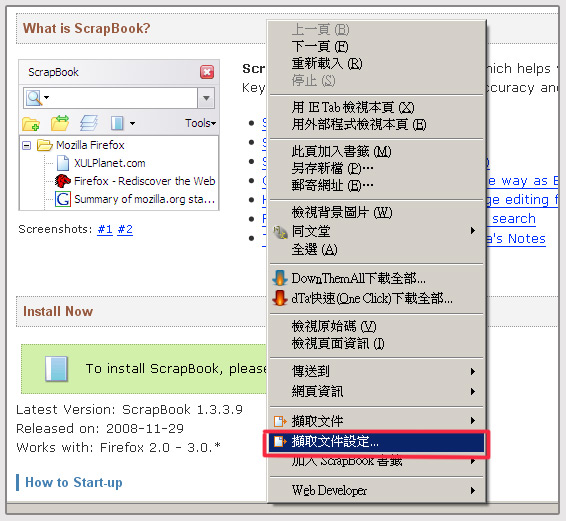
Task: Open screenshot link #1
Action: tap(105, 229)
